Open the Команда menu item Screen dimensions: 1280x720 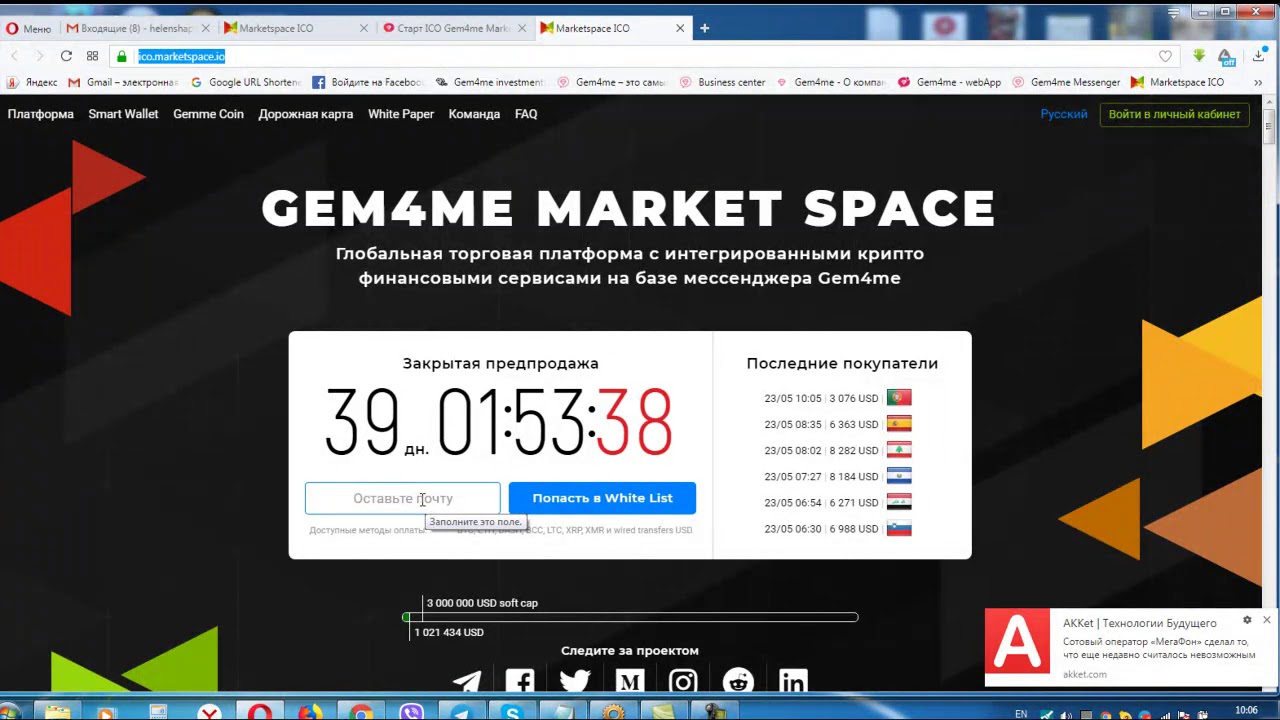tap(474, 114)
